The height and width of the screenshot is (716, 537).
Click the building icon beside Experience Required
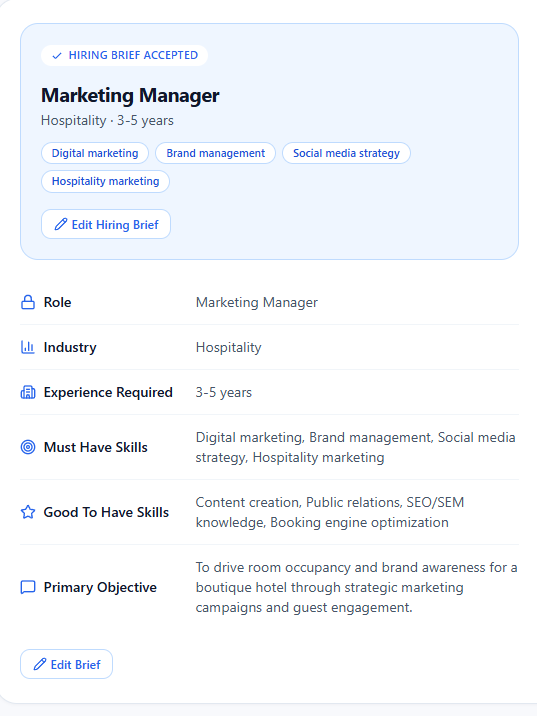coord(28,392)
